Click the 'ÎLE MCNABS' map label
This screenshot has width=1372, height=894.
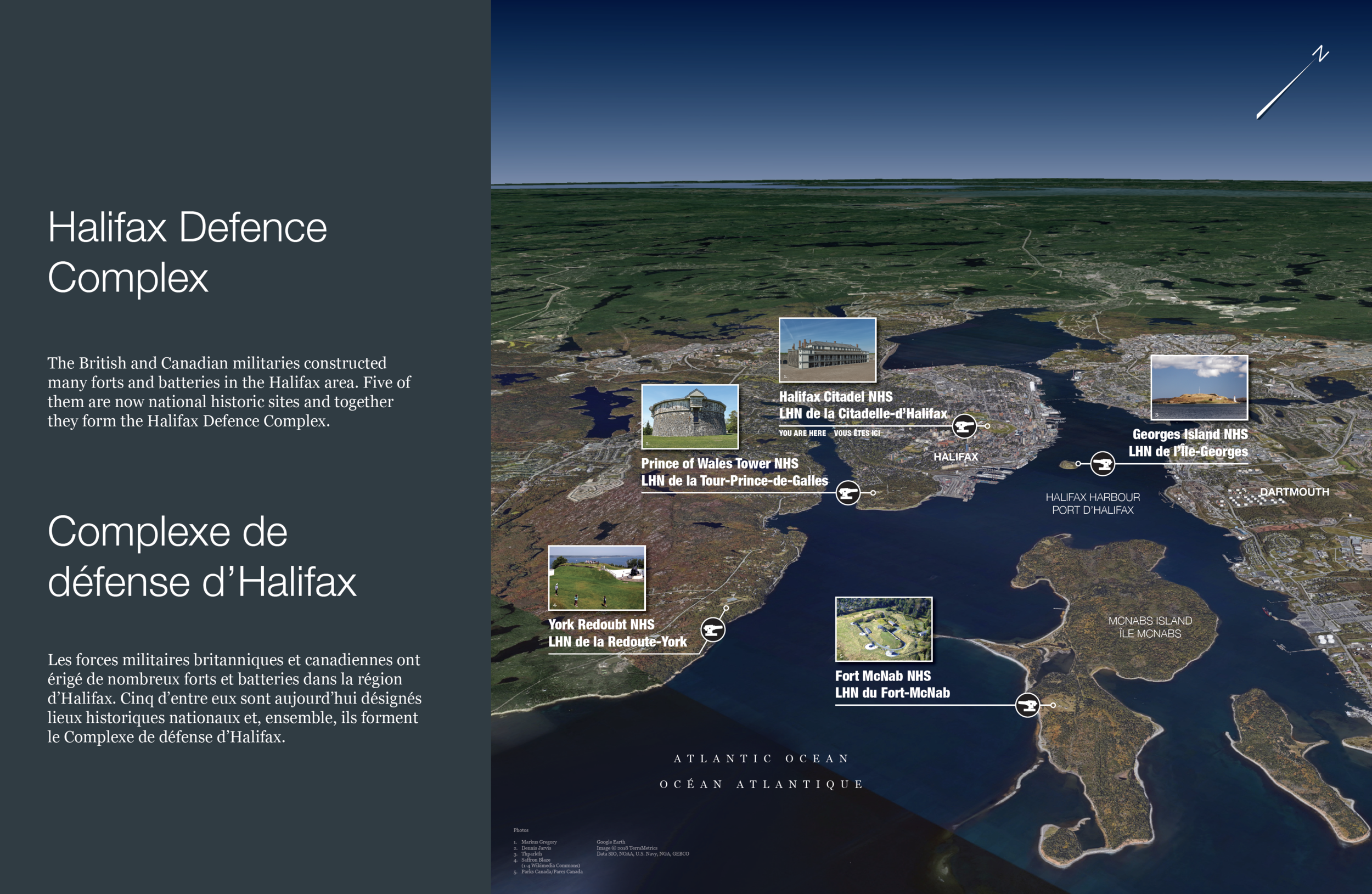[1150, 633]
